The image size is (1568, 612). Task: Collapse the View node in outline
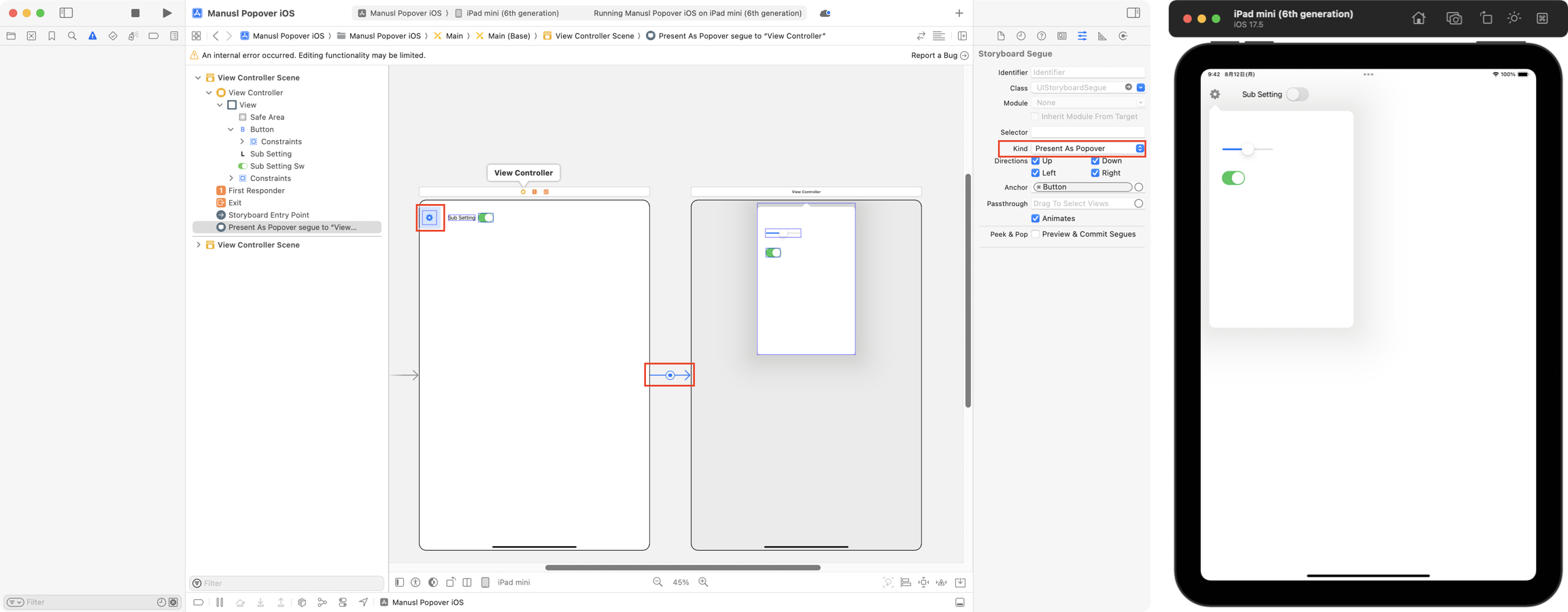[220, 105]
